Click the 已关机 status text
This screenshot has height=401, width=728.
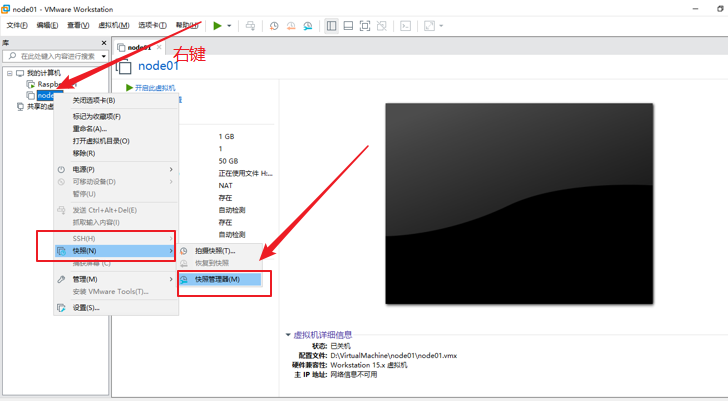[x=340, y=346]
